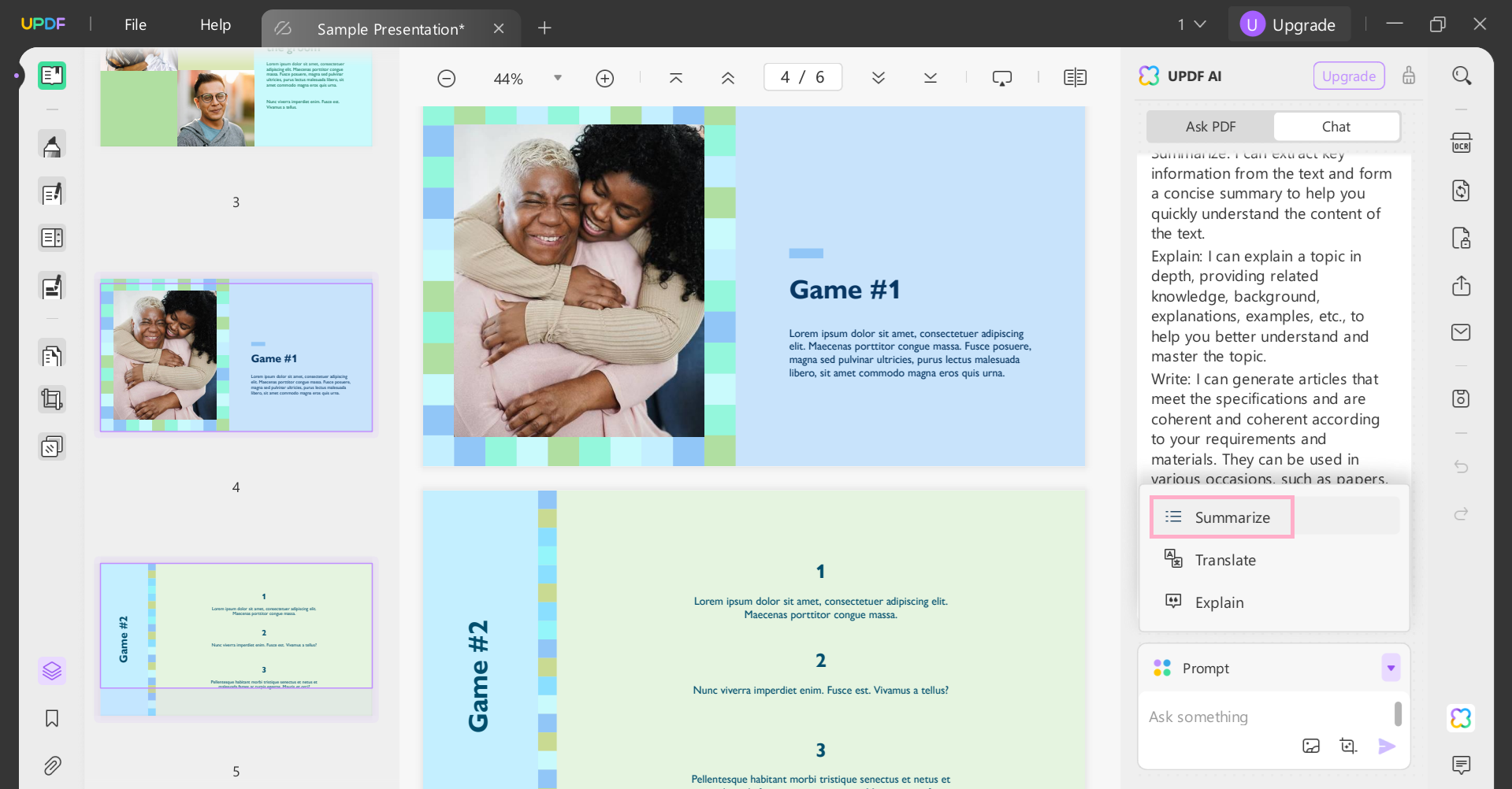Select the Crop Pages tool
Image resolution: width=1512 pixels, height=789 pixels.
pos(52,399)
